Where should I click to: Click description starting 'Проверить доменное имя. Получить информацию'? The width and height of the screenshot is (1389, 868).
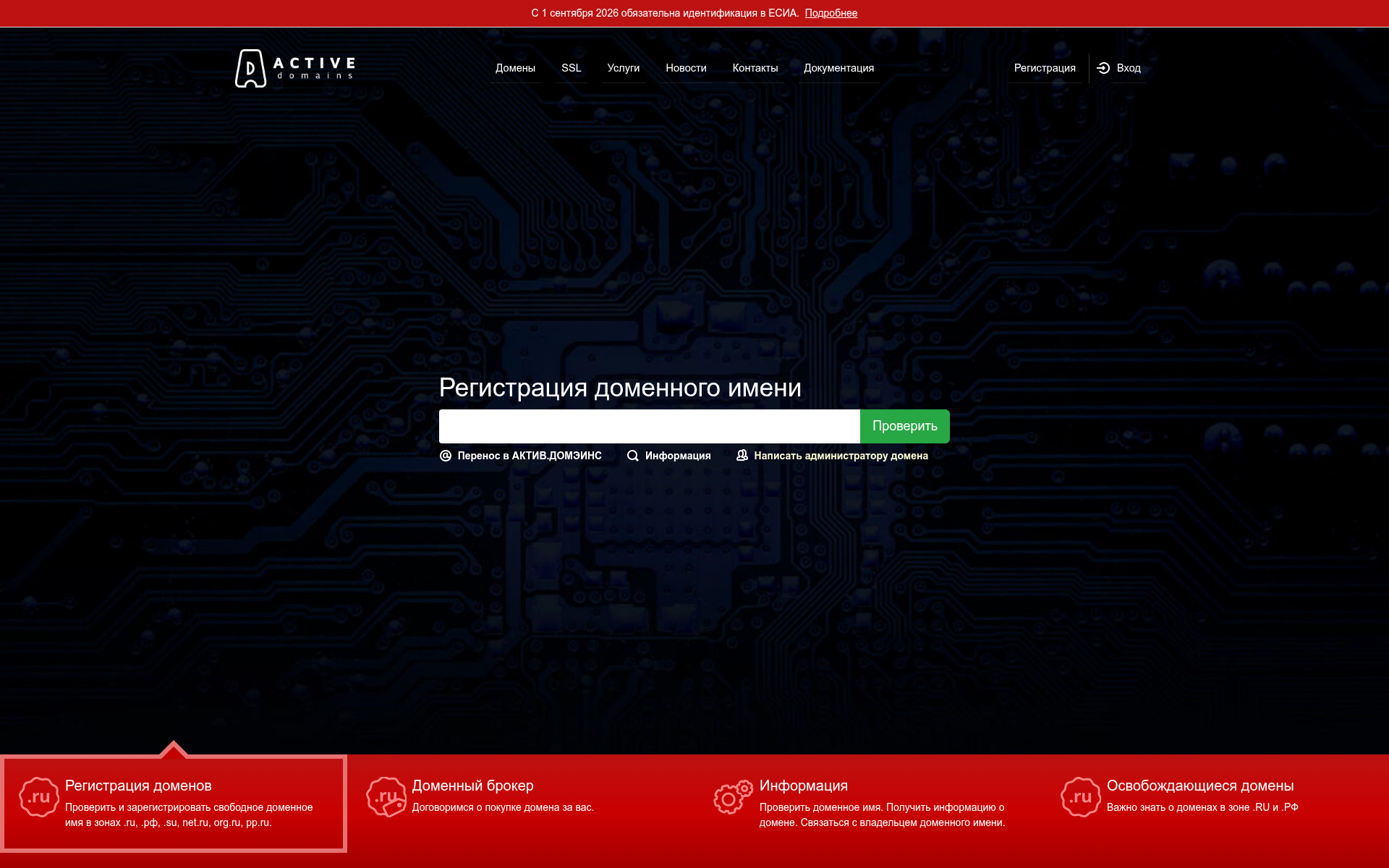[x=883, y=815]
